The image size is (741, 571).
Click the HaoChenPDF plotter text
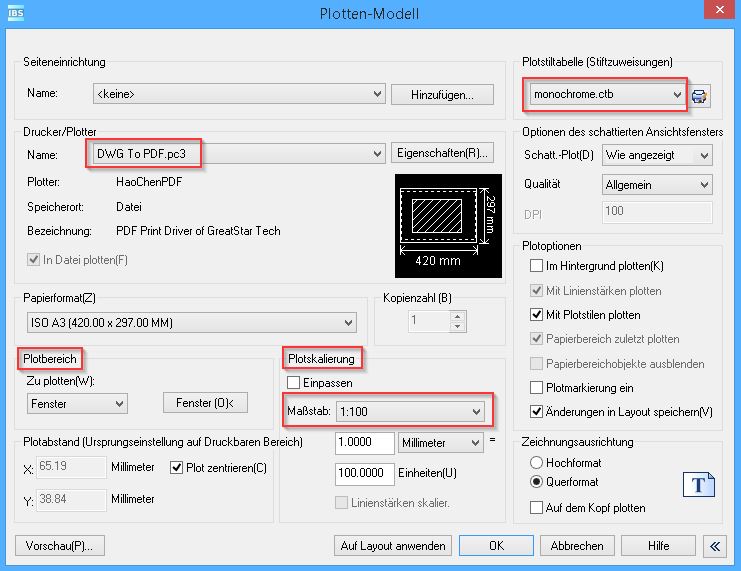(x=149, y=182)
